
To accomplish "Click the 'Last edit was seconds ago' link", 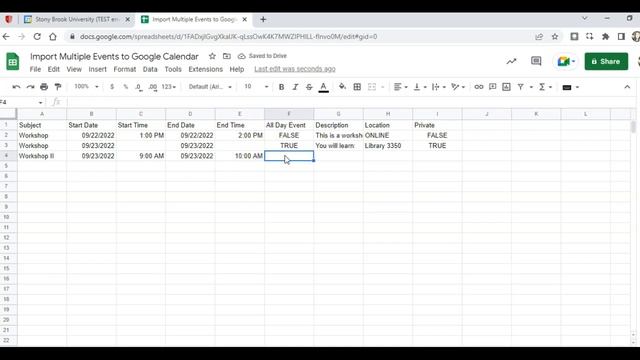I will pos(295,69).
